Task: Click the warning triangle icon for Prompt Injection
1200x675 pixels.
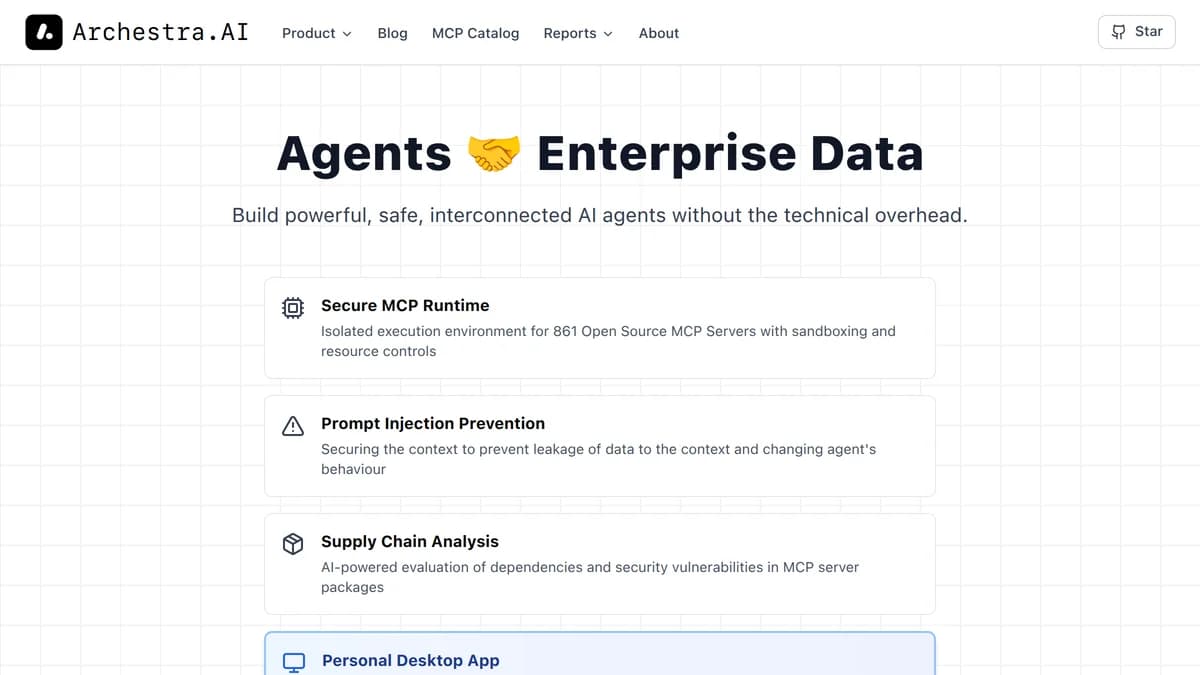Action: 293,426
